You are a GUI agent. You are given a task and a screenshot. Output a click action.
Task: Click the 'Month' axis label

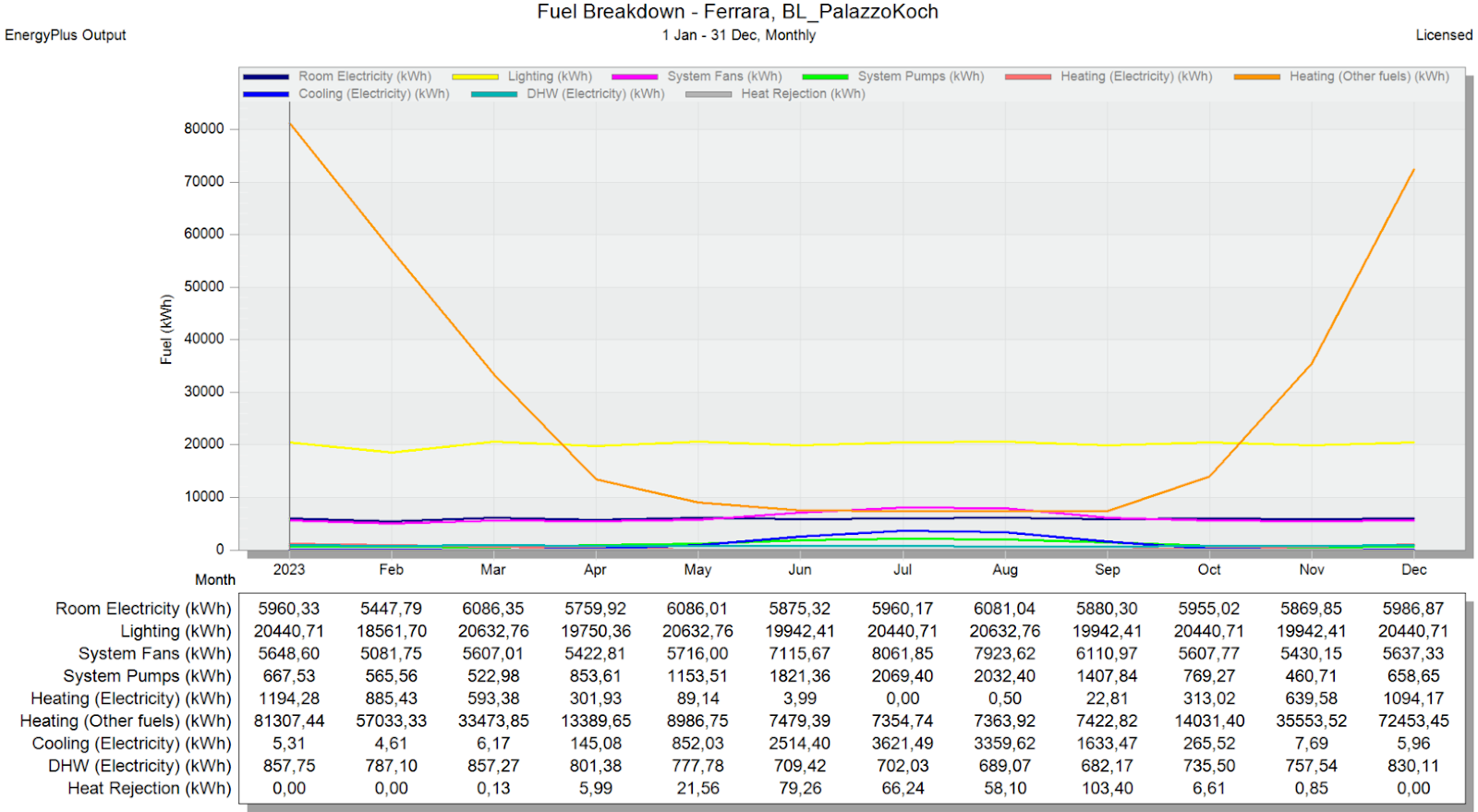(215, 580)
